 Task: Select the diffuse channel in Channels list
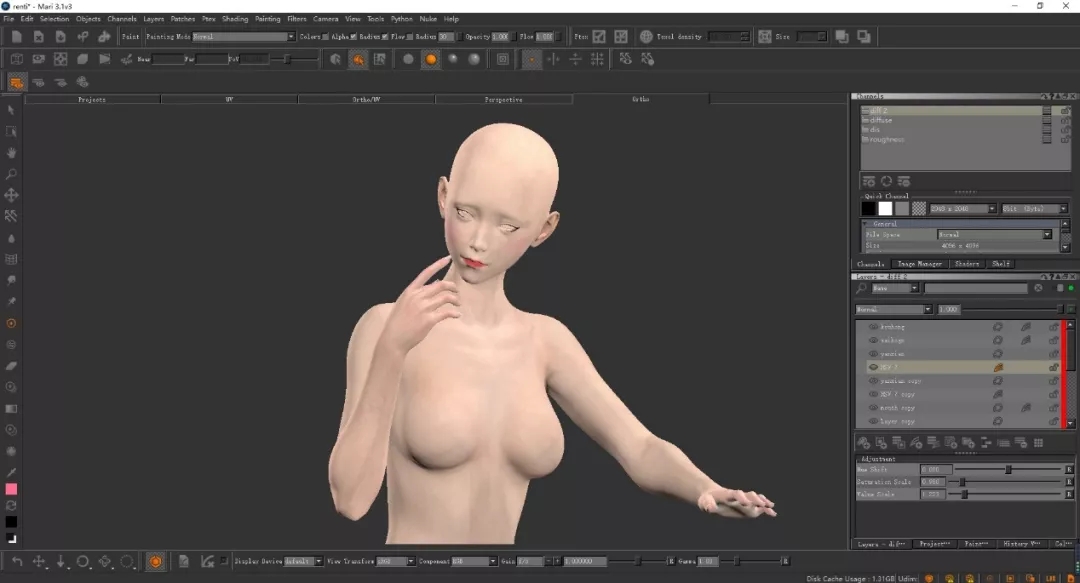[x=881, y=120]
